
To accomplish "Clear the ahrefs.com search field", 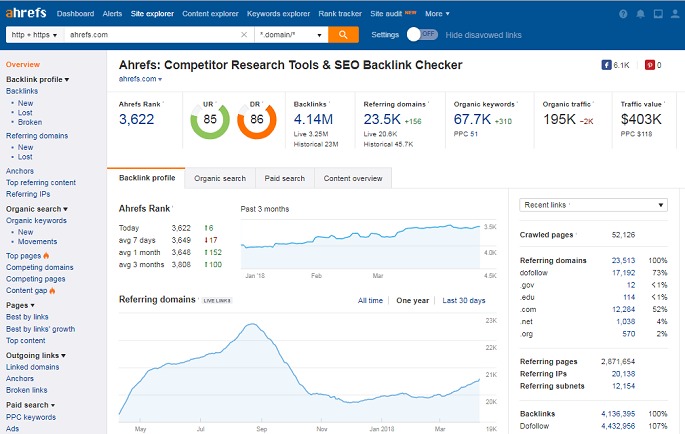I will pyautogui.click(x=244, y=35).
